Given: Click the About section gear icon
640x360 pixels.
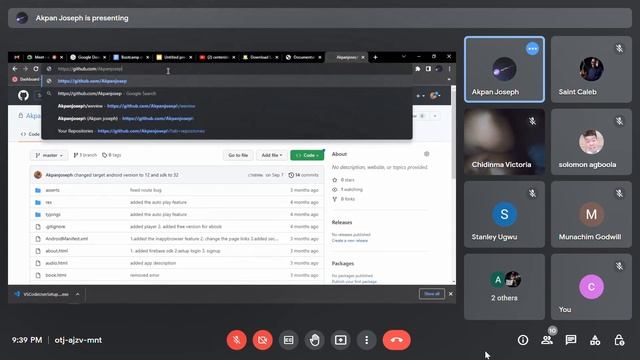Looking at the screenshot, I should click(427, 154).
